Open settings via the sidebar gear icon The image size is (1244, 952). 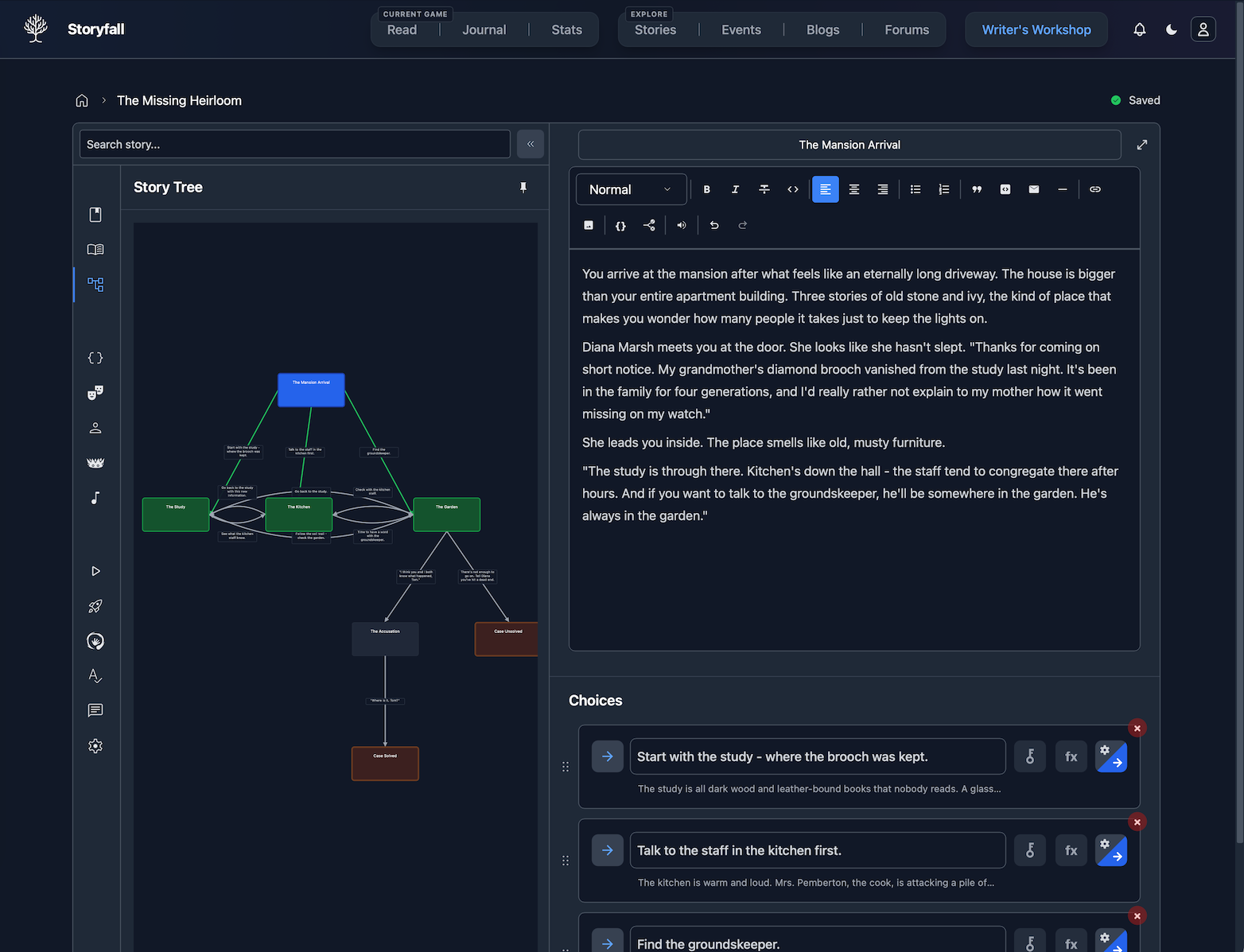[x=95, y=746]
